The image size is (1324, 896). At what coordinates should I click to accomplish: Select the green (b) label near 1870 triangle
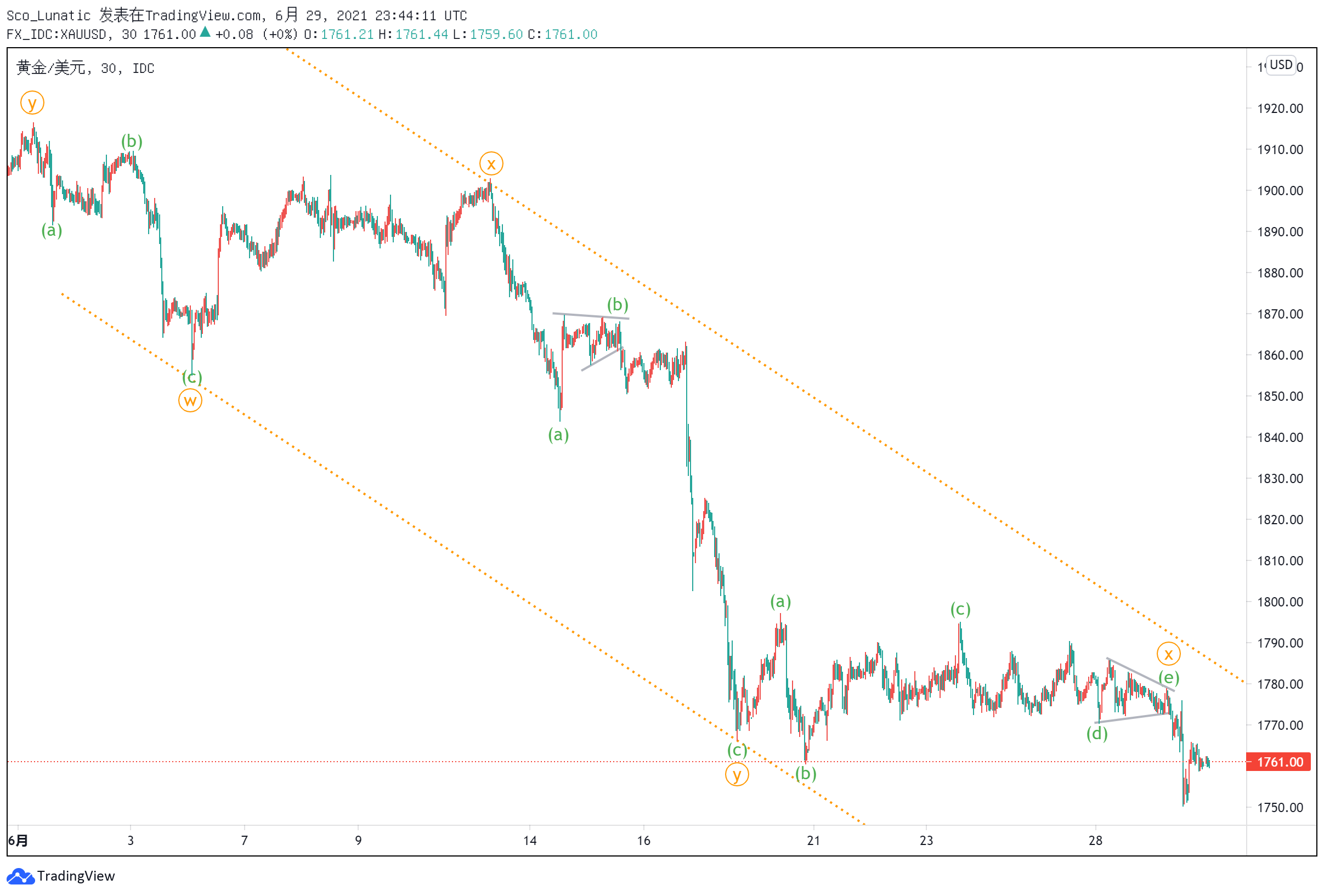(x=618, y=305)
